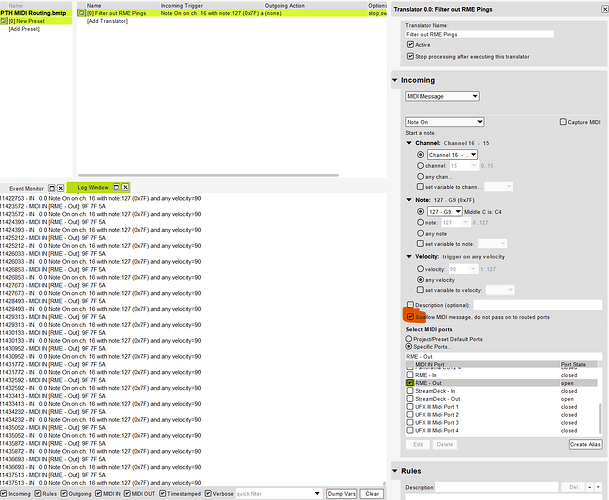Uncheck the Active checkbox

point(410,45)
